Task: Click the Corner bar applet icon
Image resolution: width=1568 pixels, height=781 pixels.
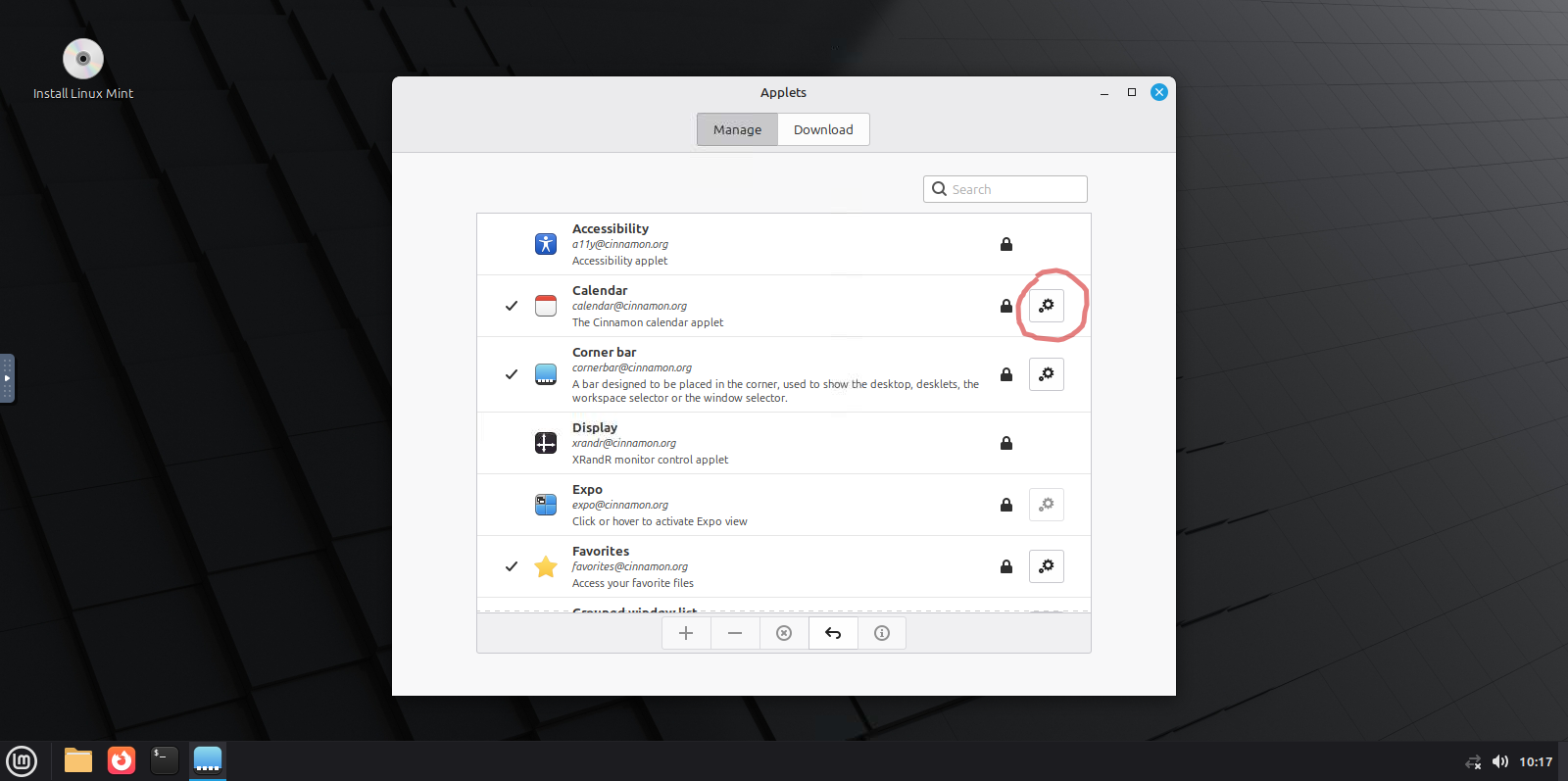Action: coord(546,374)
